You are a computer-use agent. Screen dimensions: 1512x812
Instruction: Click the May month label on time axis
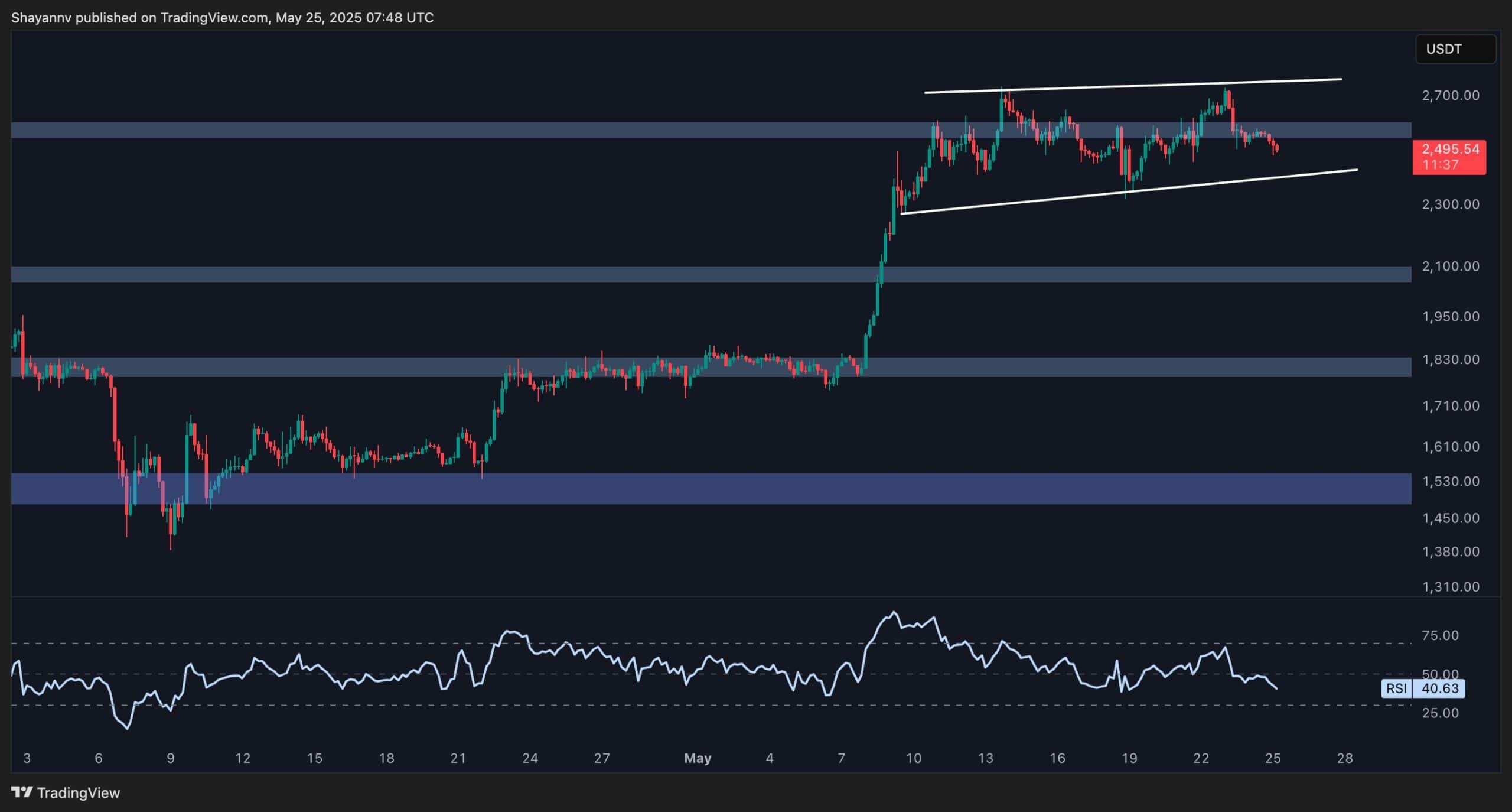click(x=698, y=758)
